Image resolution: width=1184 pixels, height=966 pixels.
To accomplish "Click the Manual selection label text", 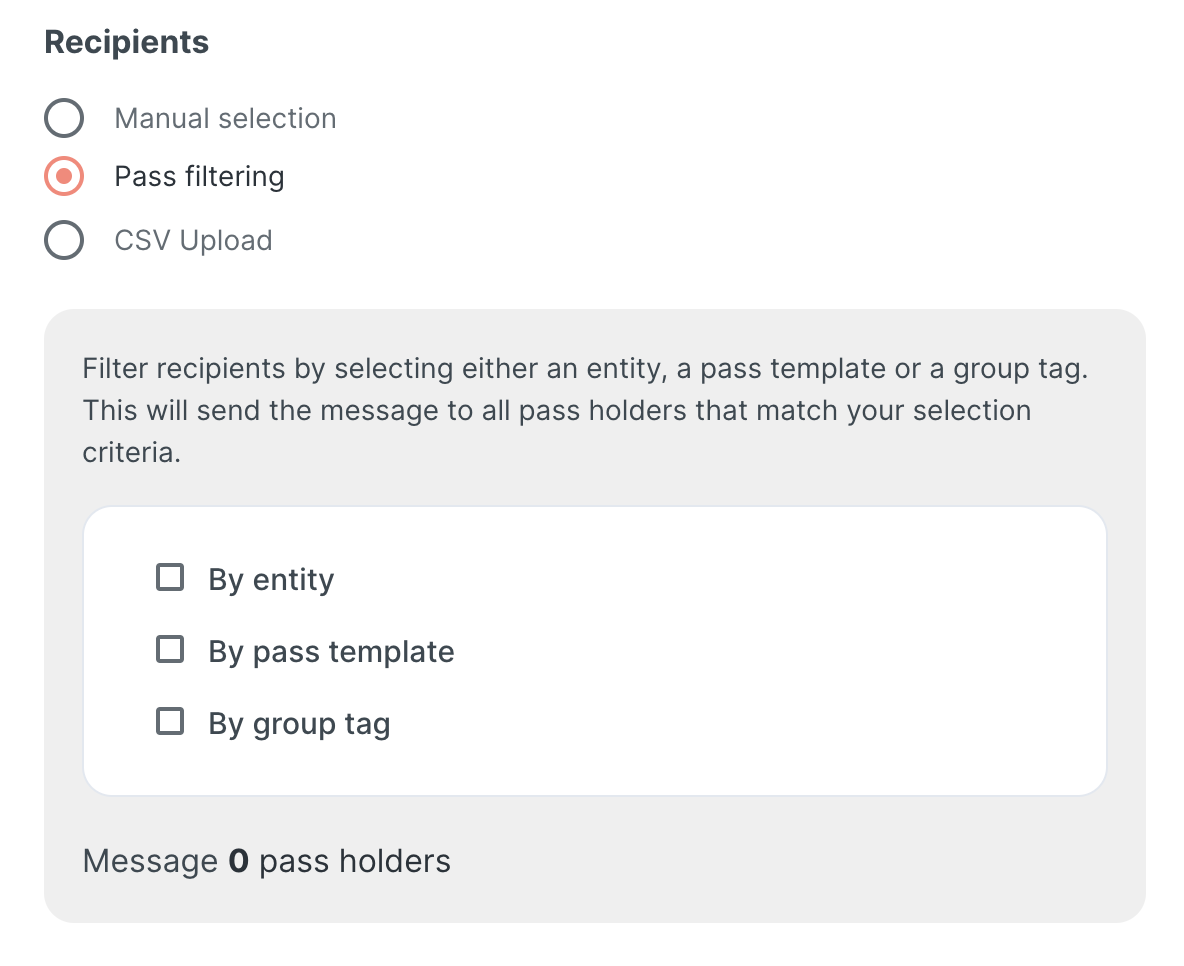I will point(225,118).
